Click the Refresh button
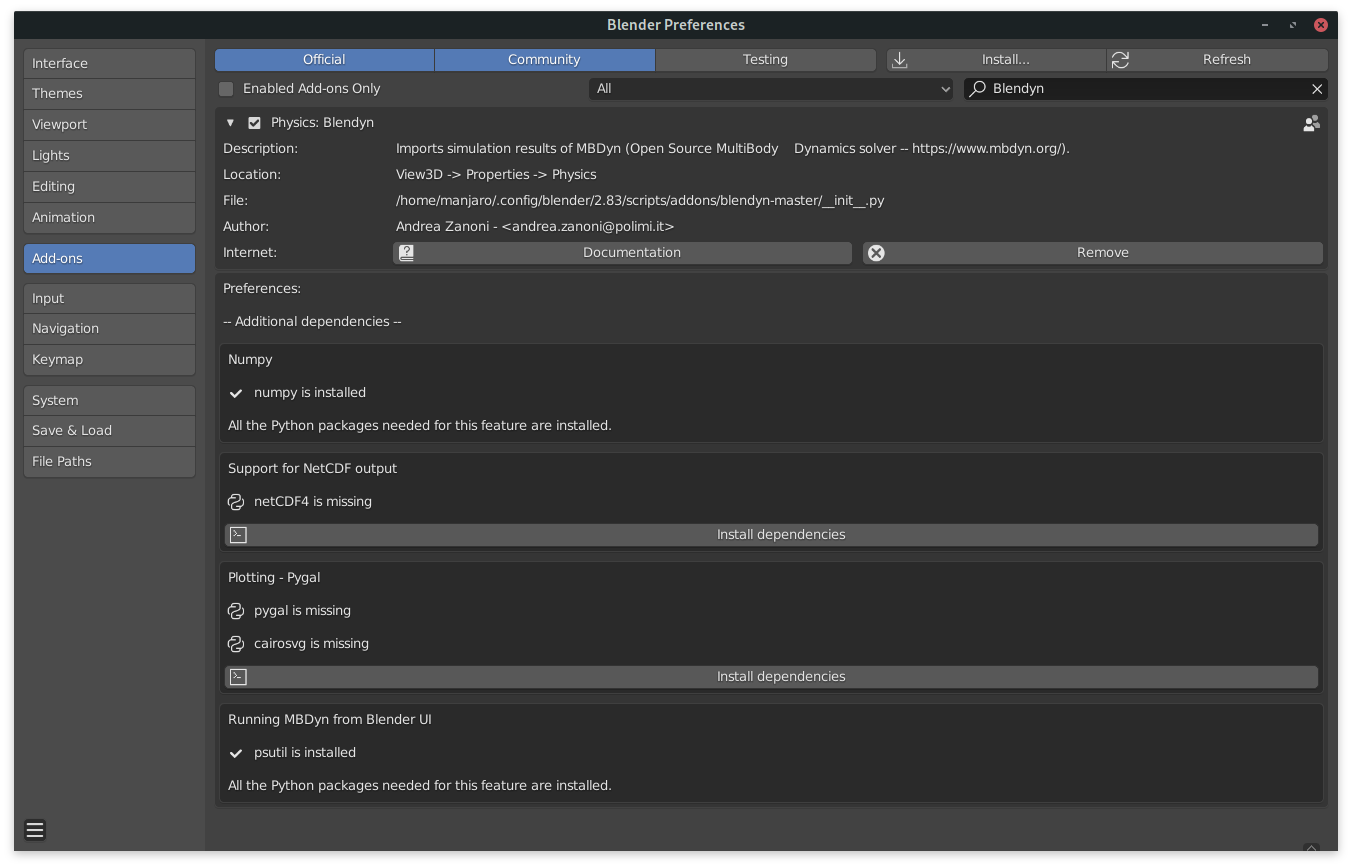Viewport: 1352px width, 868px height. [1217, 60]
